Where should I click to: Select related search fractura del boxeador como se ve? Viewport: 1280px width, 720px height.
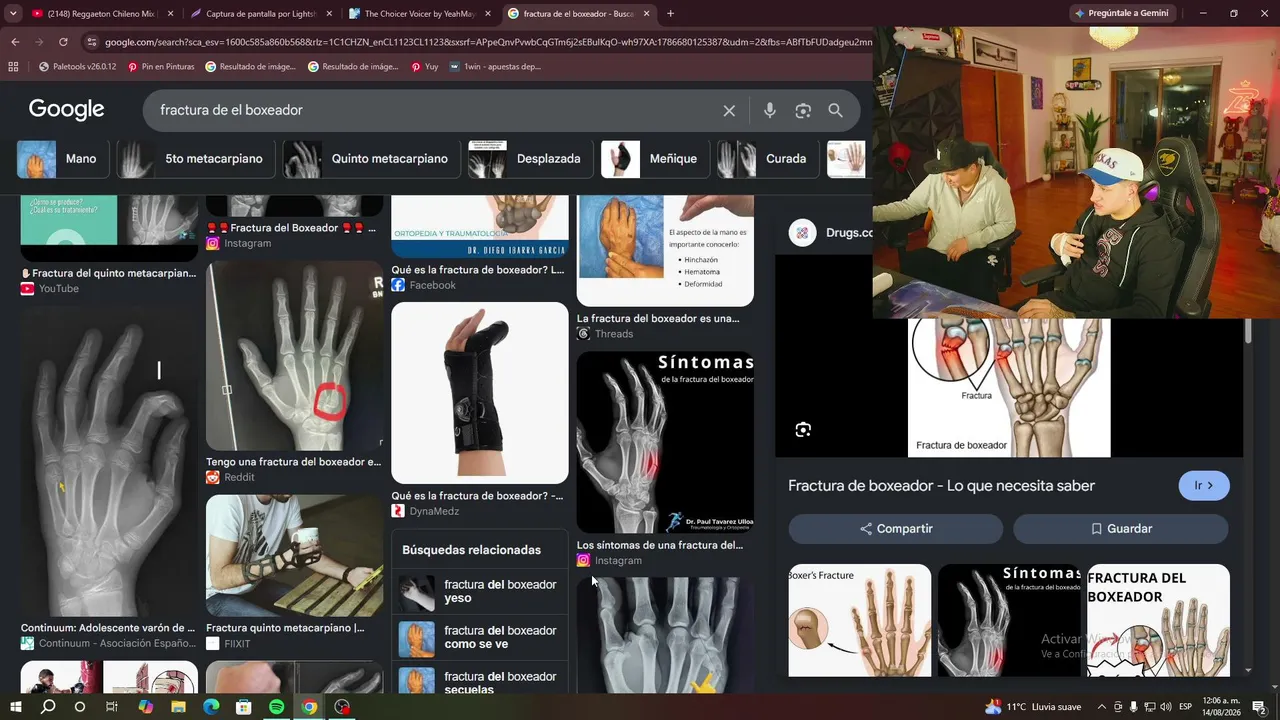(479, 638)
